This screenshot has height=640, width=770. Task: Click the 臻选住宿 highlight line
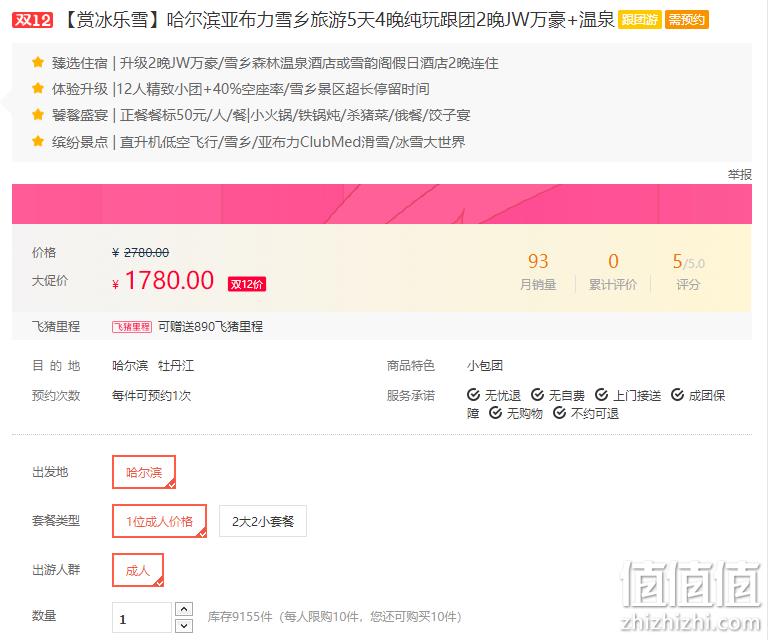click(275, 63)
